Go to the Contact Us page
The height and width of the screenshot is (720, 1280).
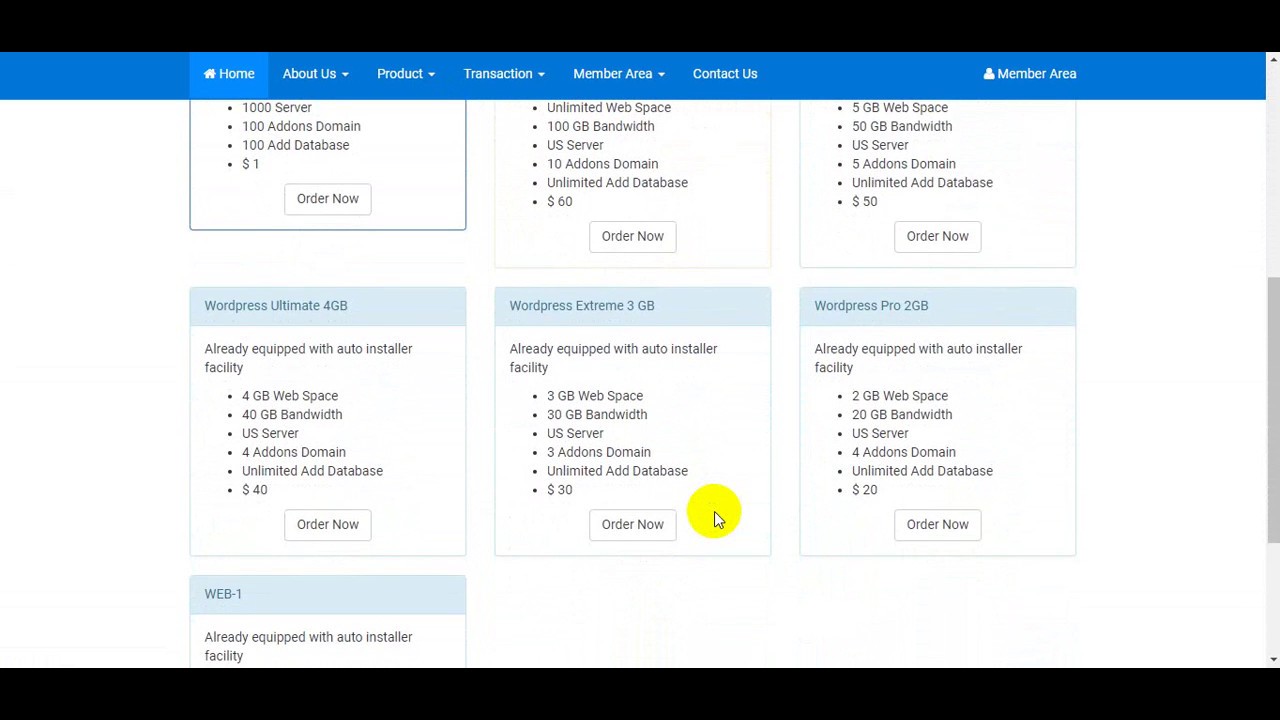click(x=725, y=74)
